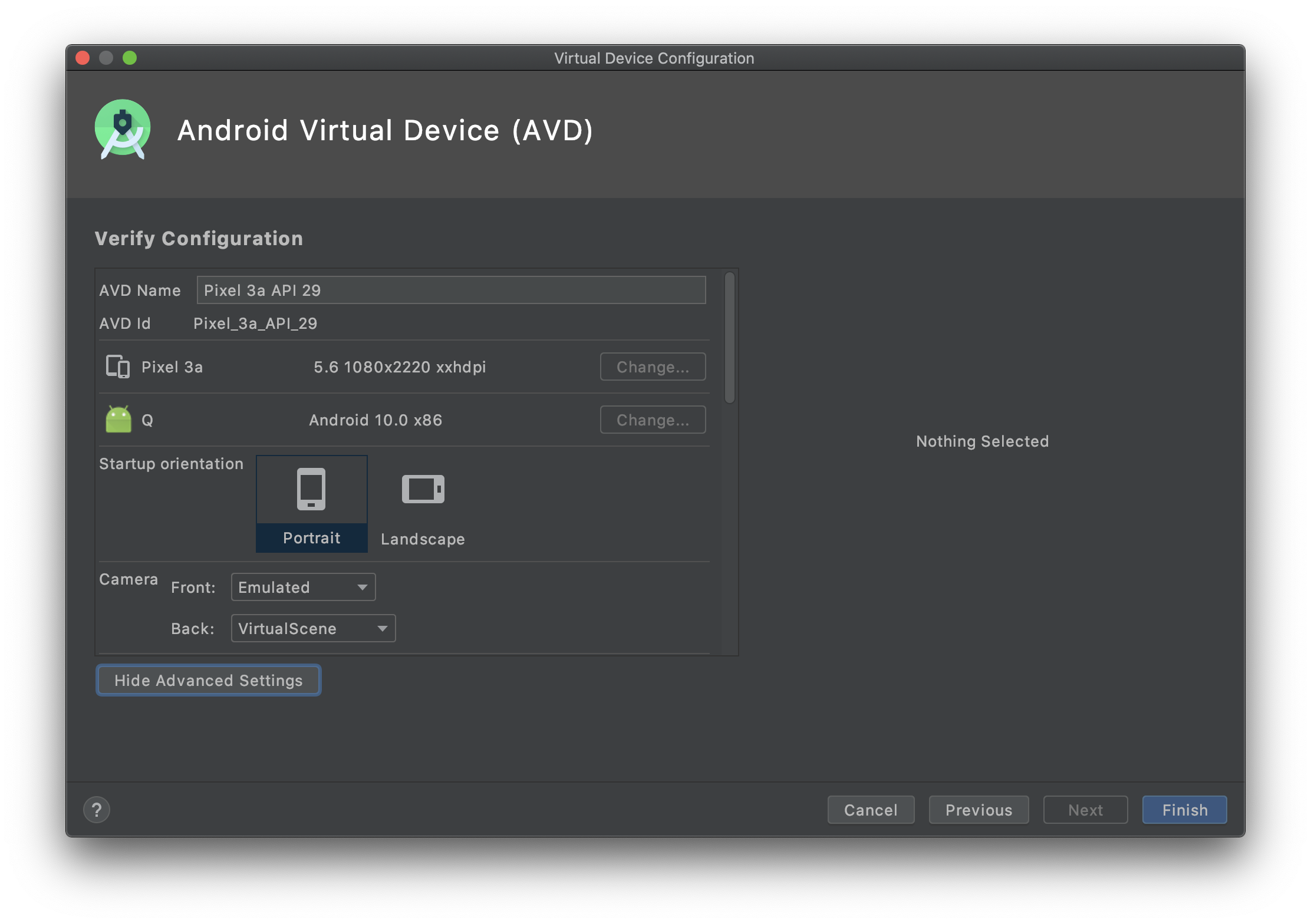Click the green Android Q robot icon
Screen dimensions: 1311x924
point(118,420)
